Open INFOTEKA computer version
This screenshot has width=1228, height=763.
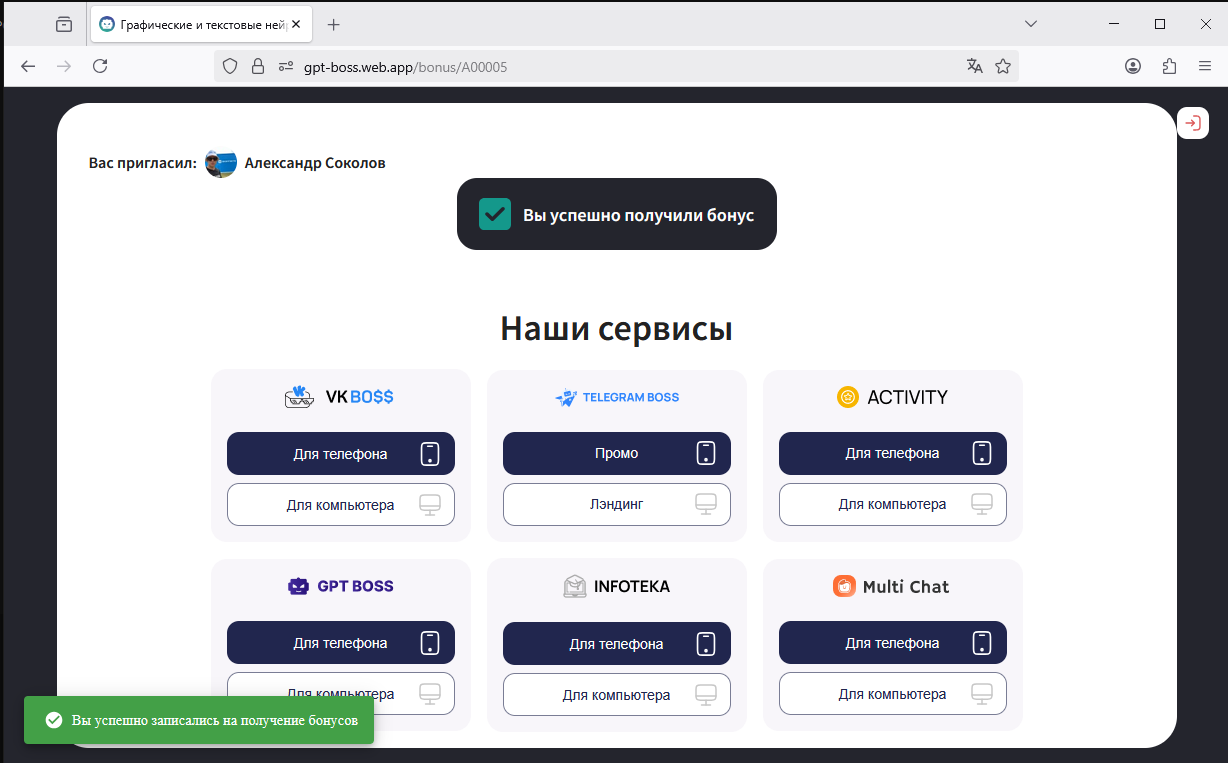coord(617,695)
